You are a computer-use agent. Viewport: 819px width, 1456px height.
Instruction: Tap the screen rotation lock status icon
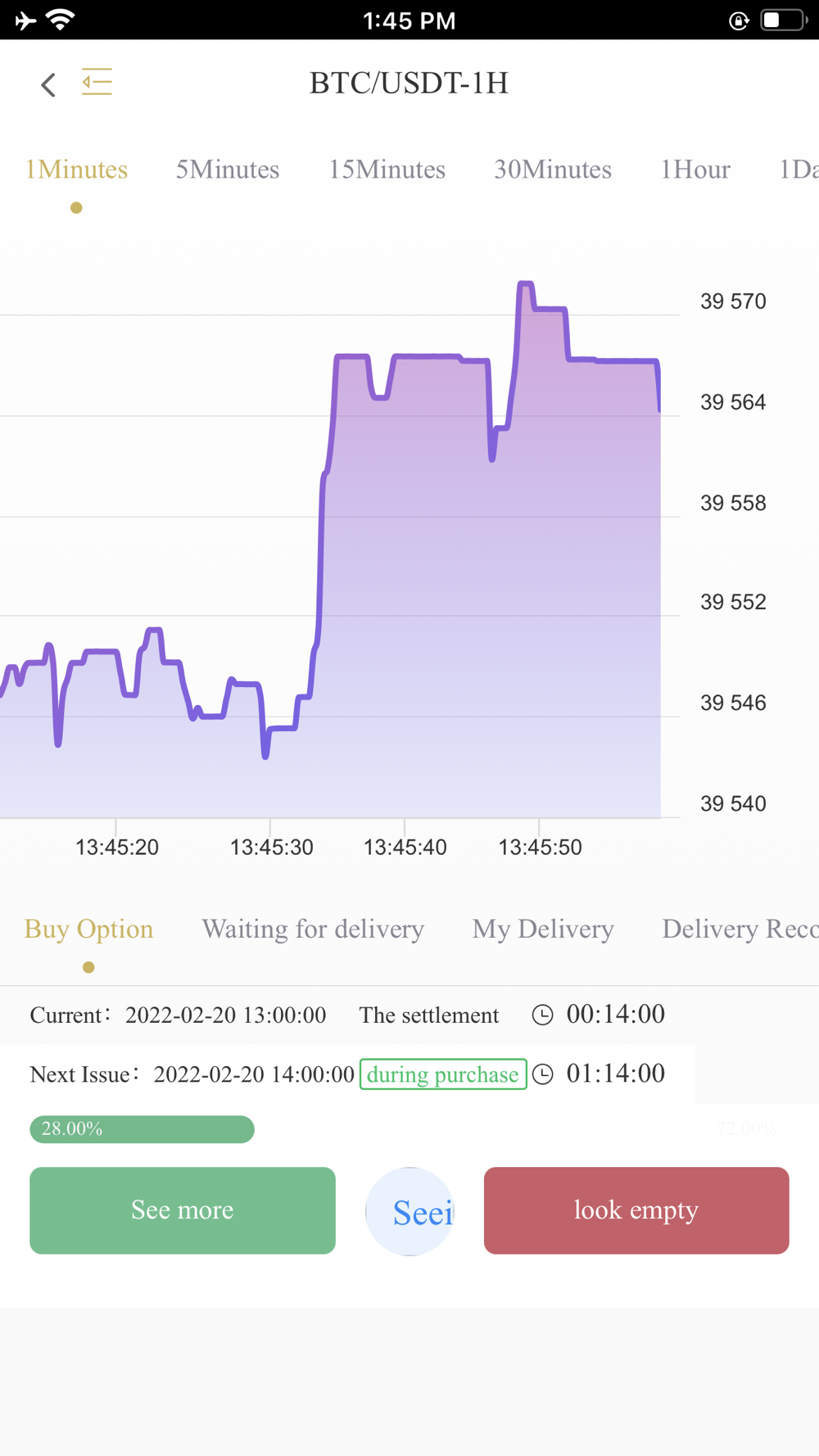[x=739, y=20]
